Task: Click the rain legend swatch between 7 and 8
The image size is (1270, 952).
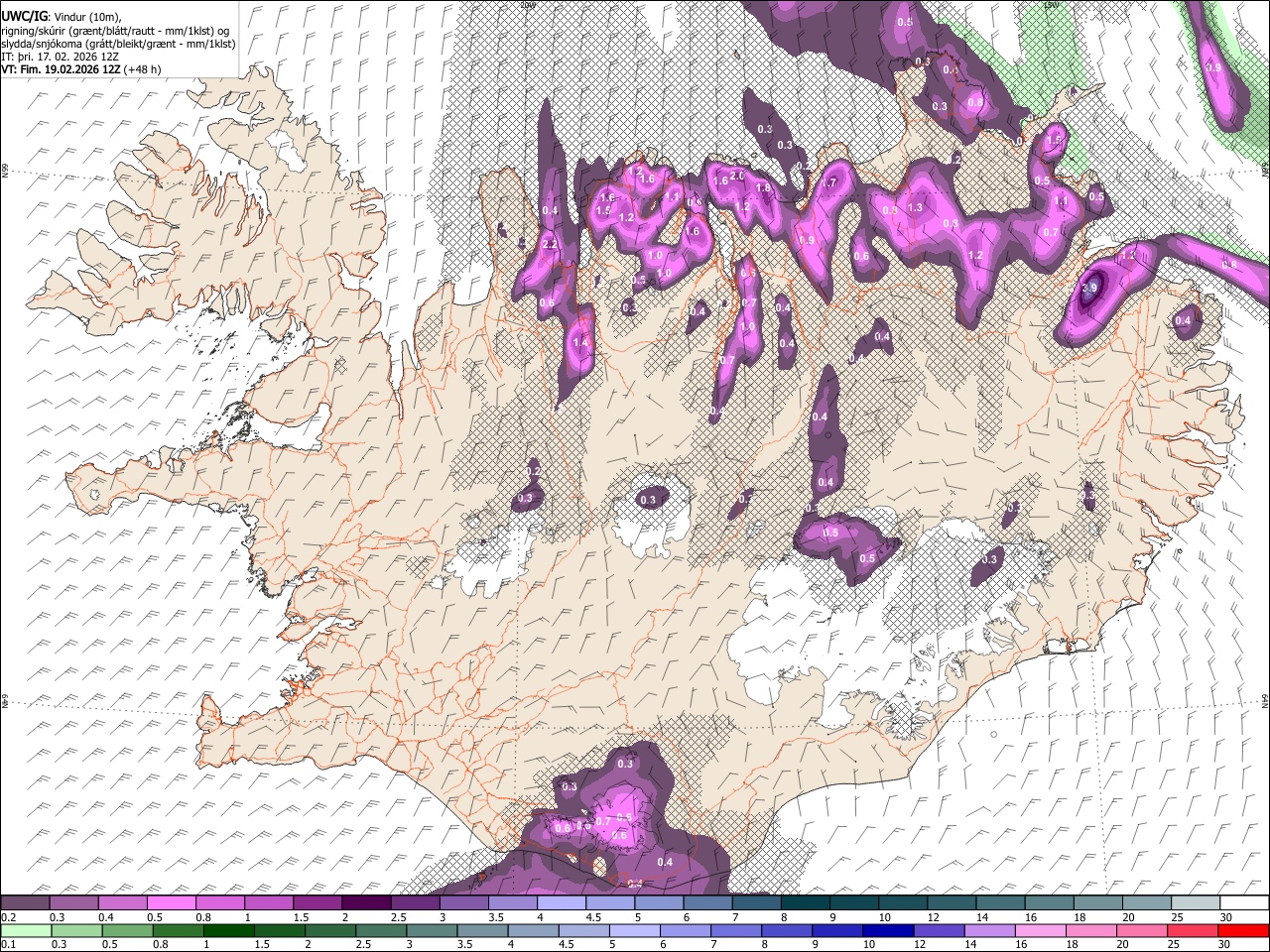Action: (736, 930)
